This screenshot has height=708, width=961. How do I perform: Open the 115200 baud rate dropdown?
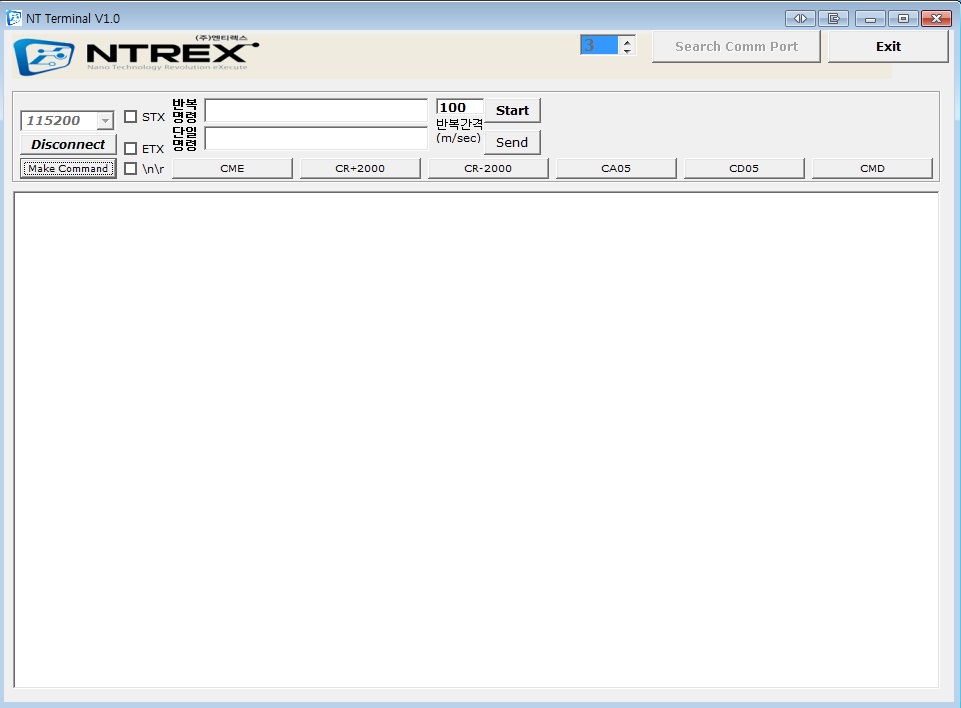click(x=105, y=121)
